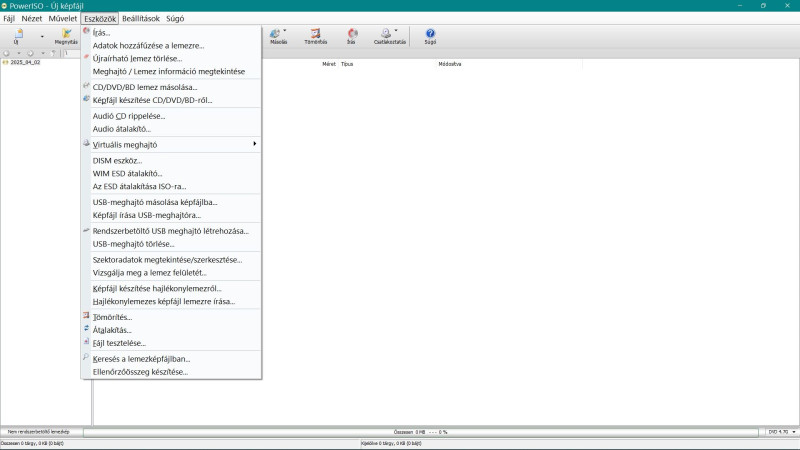This screenshot has height=450, width=800.
Task: Click the Új (new image) toolbar icon
Action: 17,36
